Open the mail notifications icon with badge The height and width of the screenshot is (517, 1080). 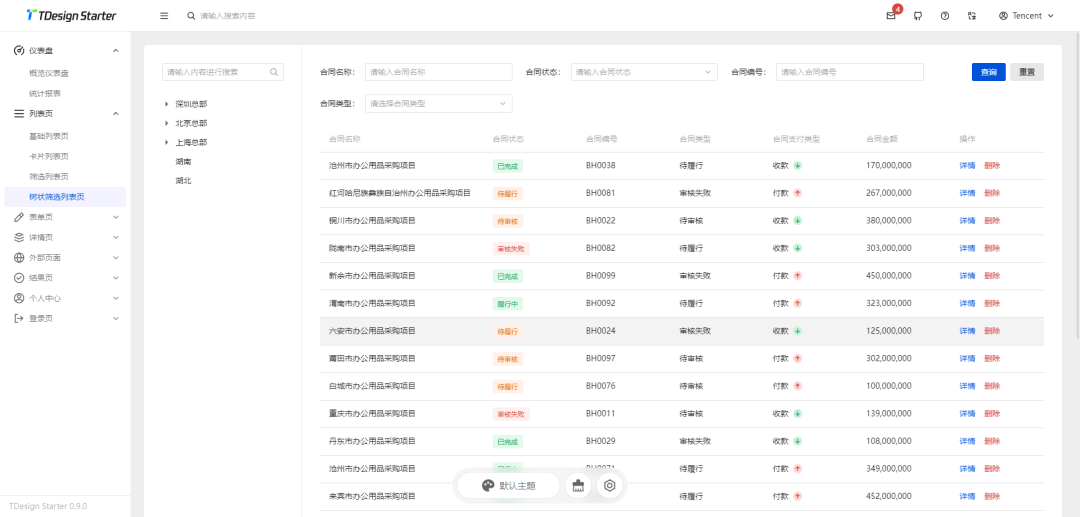click(x=891, y=16)
